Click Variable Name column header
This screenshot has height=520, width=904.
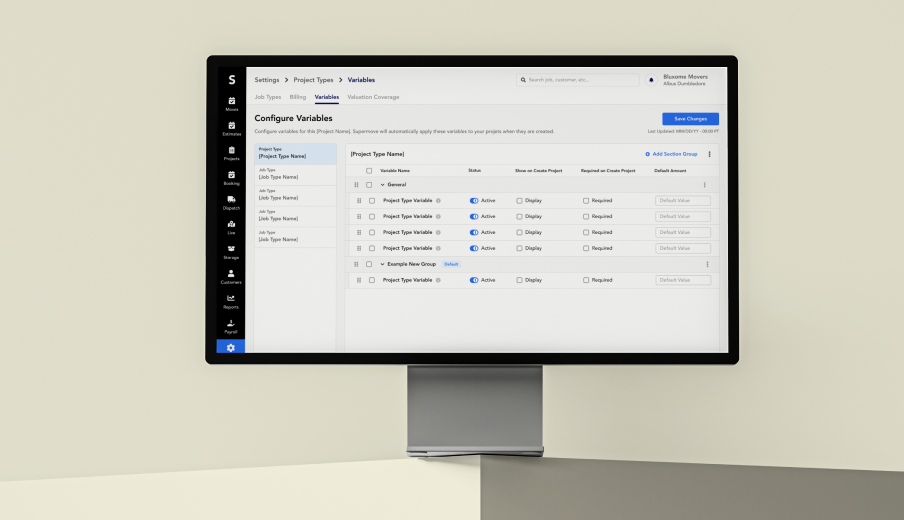(x=395, y=171)
